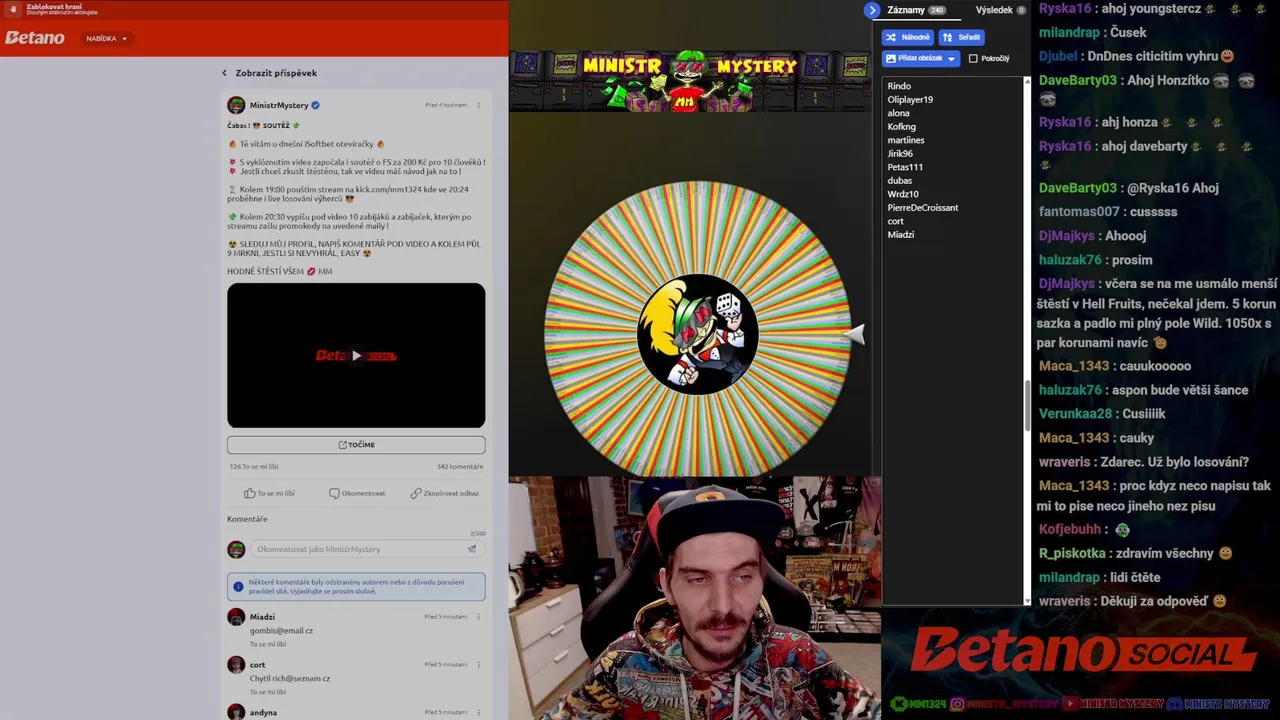Go back using arrow beside Zobrazit příspěvek
Image resolution: width=1280 pixels, height=720 pixels.
[224, 73]
